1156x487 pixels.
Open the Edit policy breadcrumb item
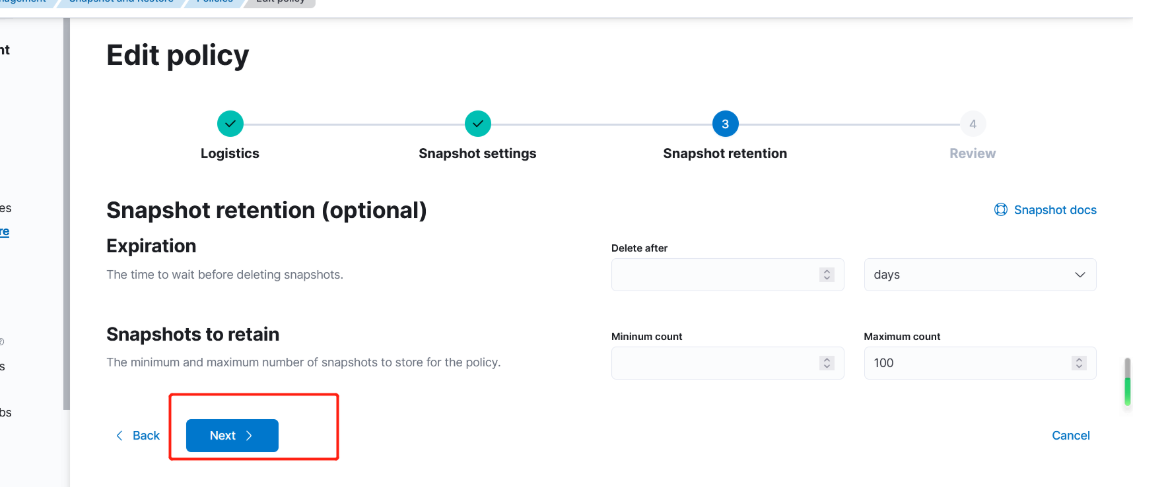[280, 2]
